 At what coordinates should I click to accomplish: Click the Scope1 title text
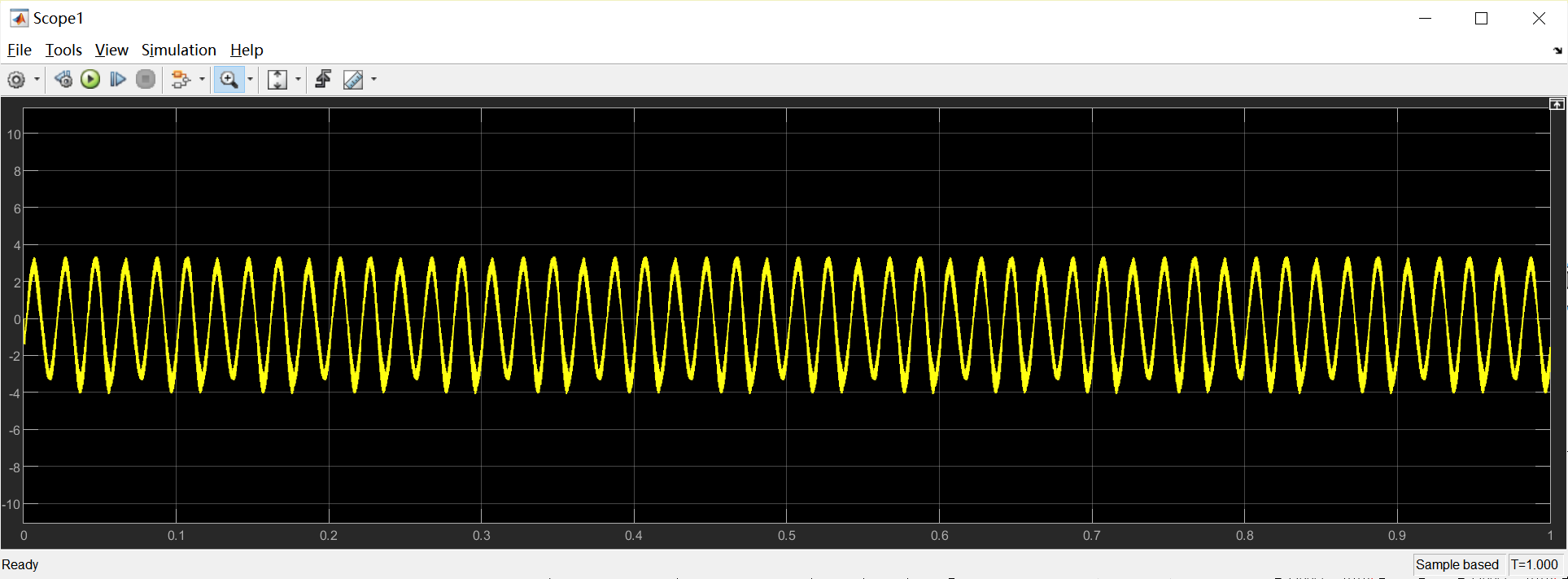click(x=59, y=18)
